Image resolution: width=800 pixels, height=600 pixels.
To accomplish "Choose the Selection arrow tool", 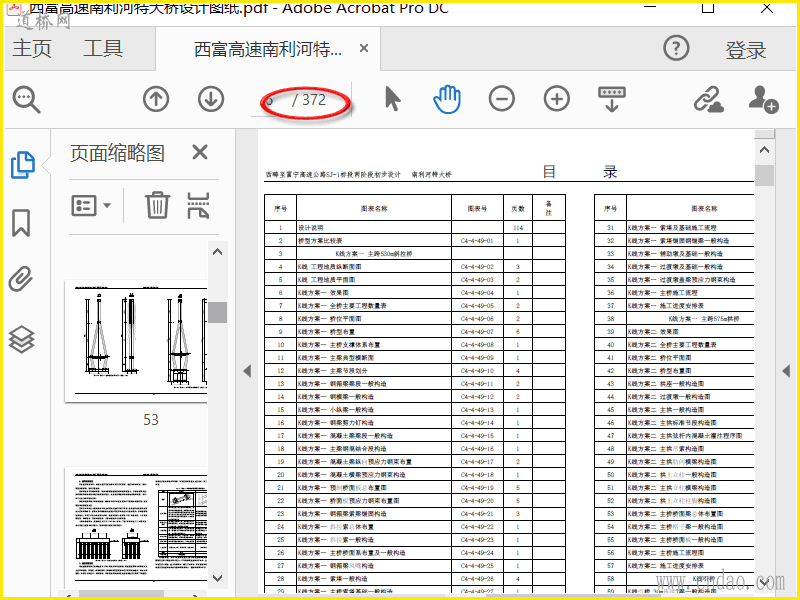I will (x=392, y=99).
